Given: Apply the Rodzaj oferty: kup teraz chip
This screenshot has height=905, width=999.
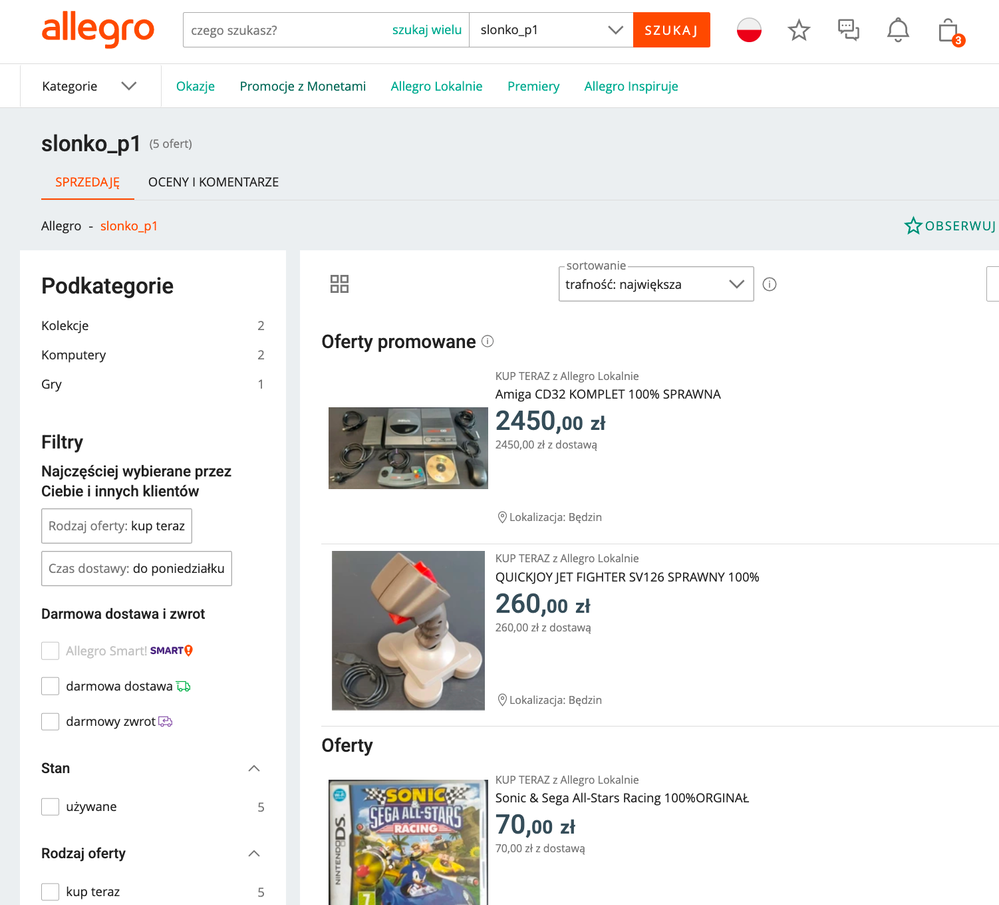Looking at the screenshot, I should [117, 526].
